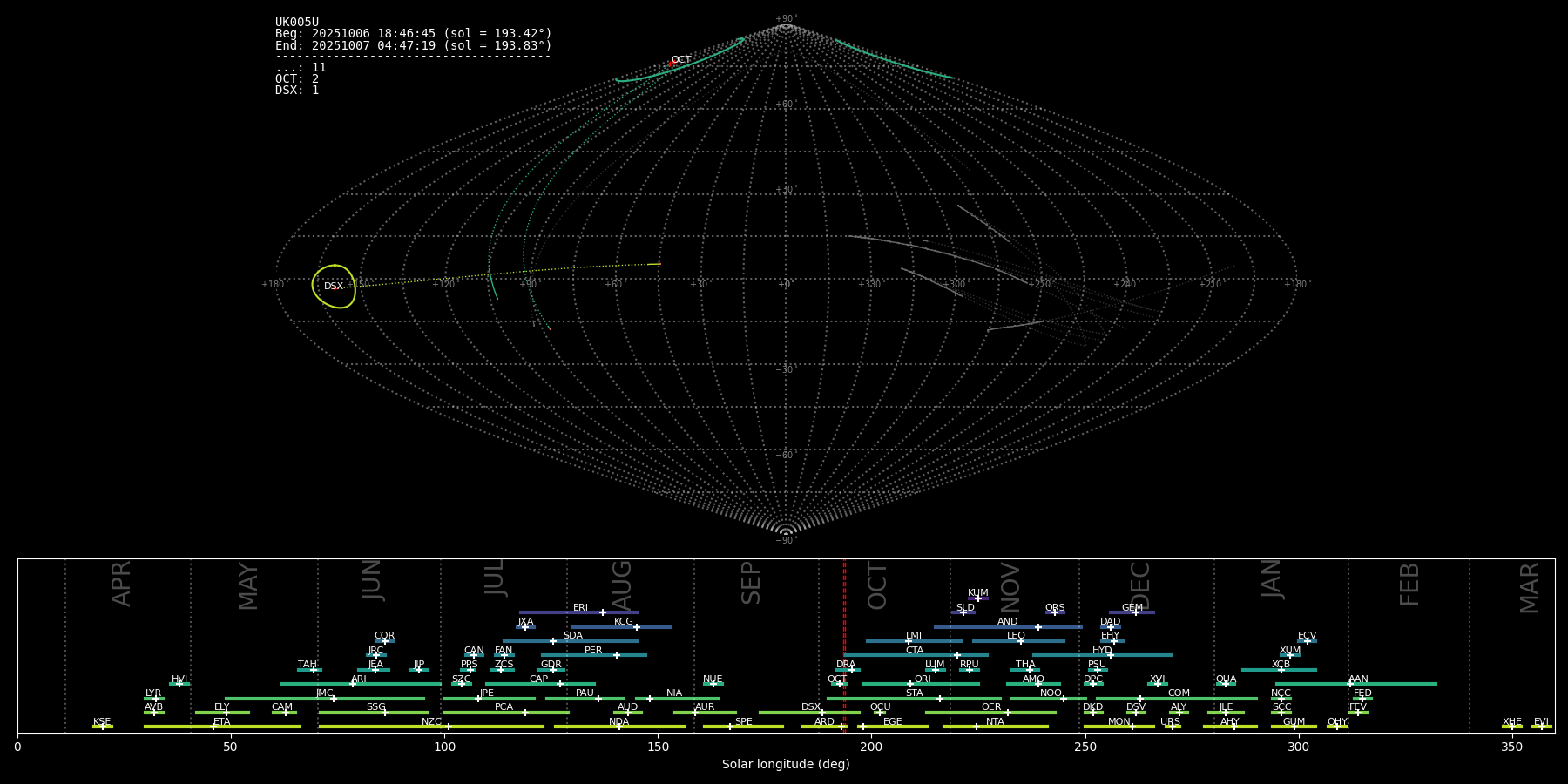The width and height of the screenshot is (1568, 784).
Task: Click the peak cross on the ORI bar
Action: 911,684
